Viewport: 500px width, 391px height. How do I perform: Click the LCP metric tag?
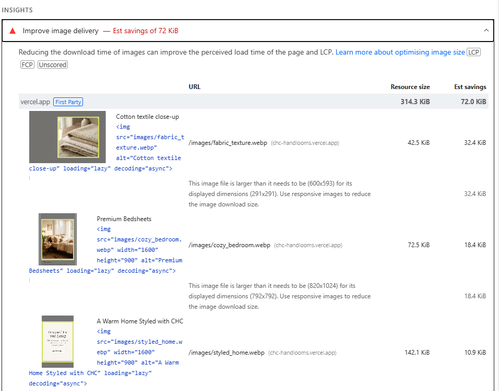(x=473, y=52)
